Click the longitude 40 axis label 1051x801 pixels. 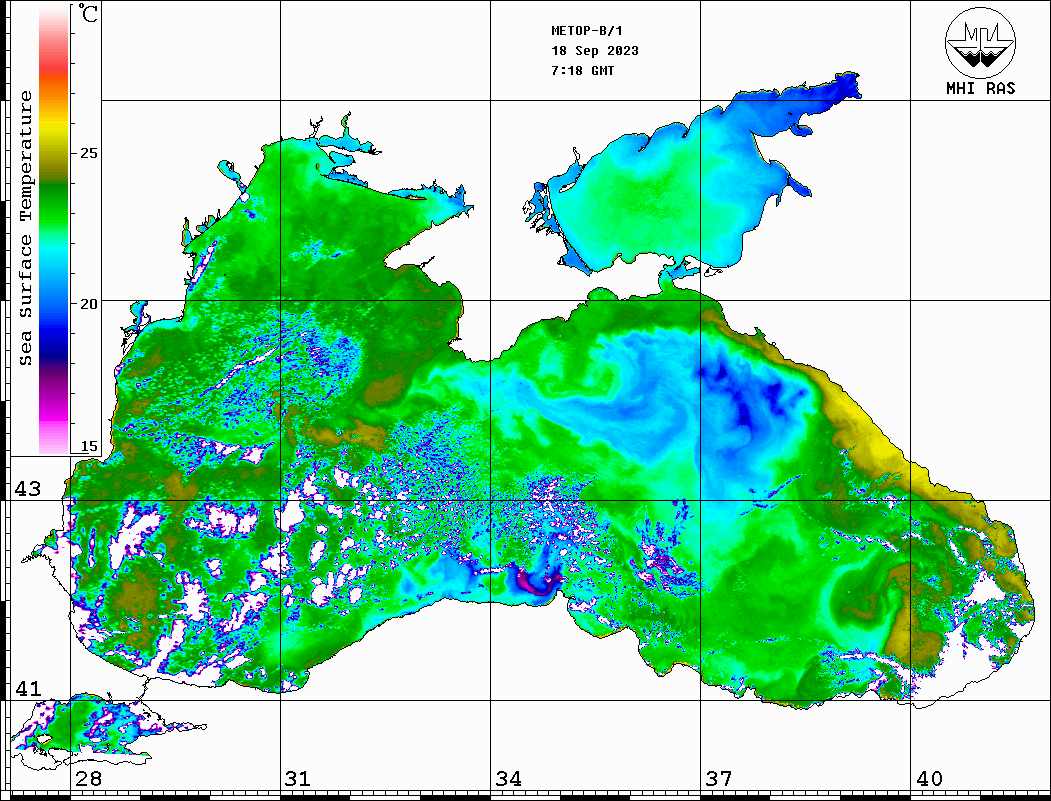click(929, 779)
